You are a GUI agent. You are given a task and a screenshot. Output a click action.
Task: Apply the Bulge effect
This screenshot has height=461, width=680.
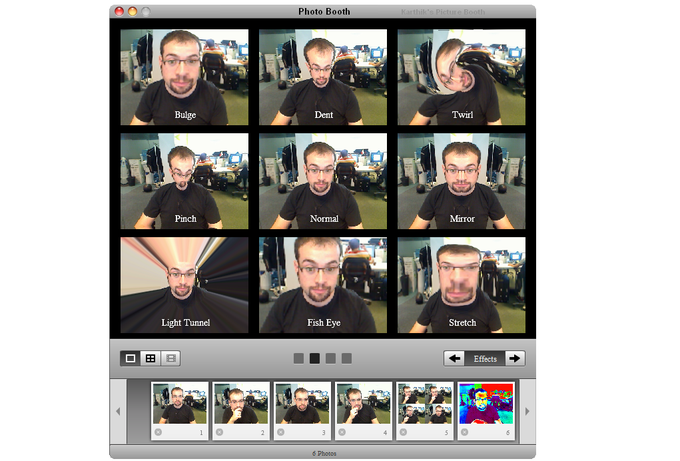point(185,77)
